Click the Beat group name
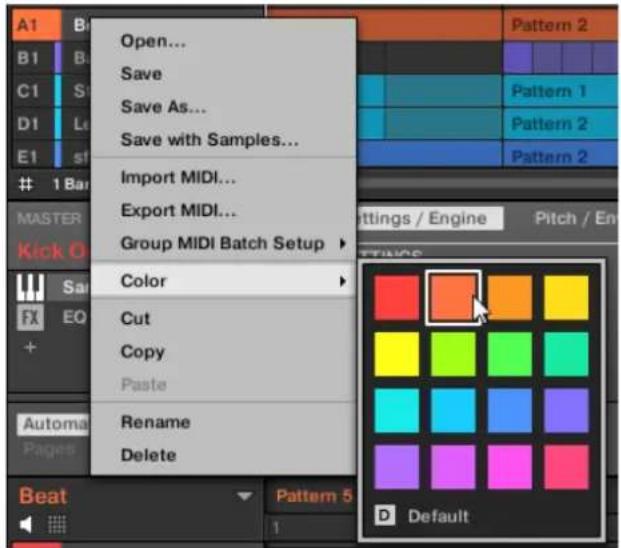Viewport: 621px width, 548px height. [43, 496]
